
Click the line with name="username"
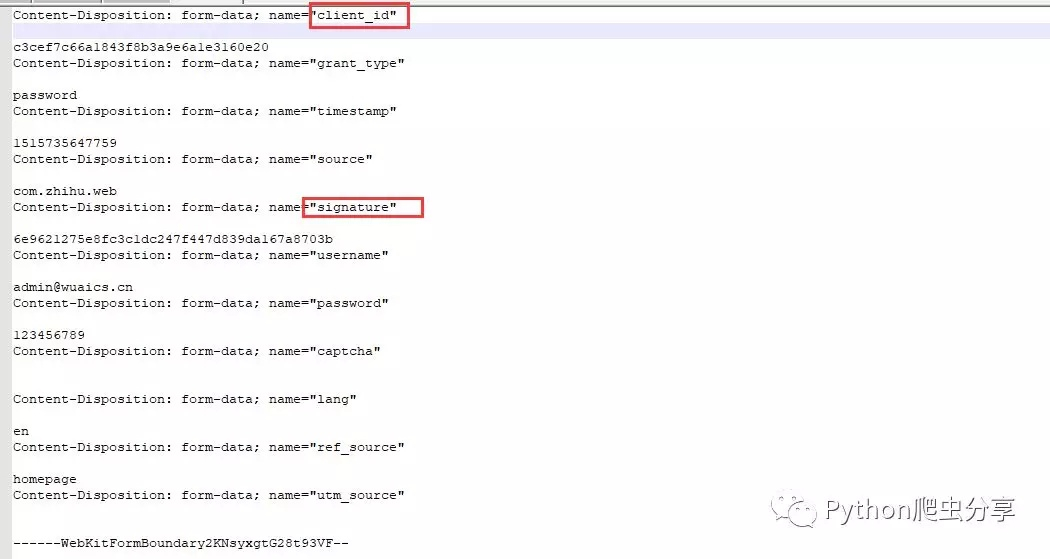200,256
